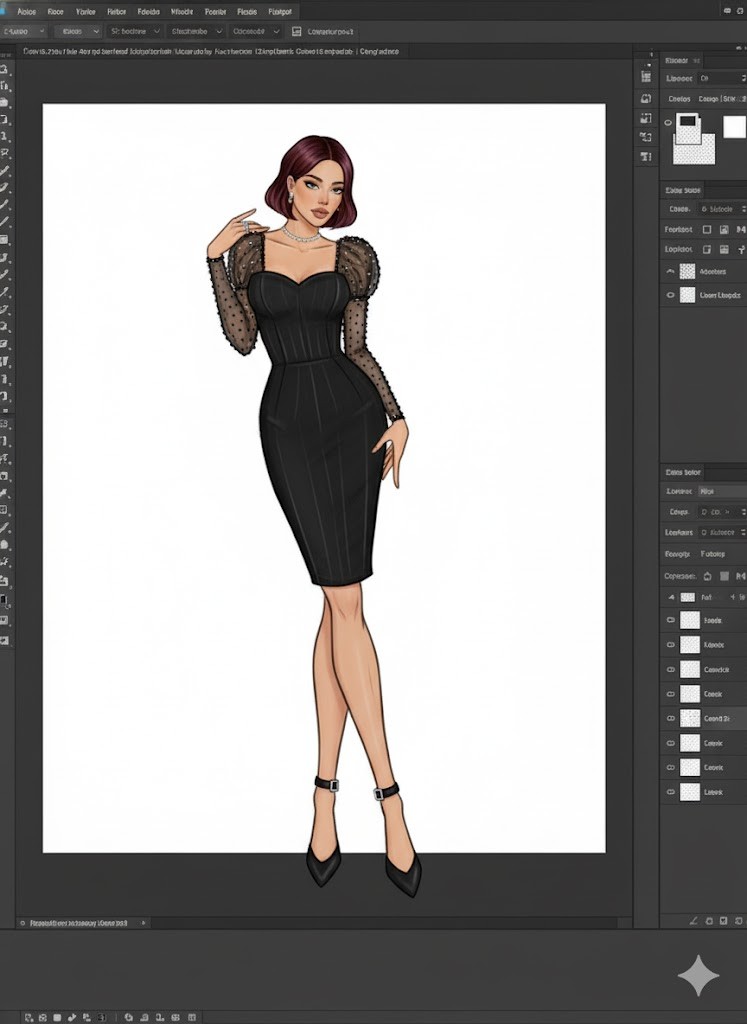
Task: Toggle visibility of the Lioer Lhepdz layer
Action: pyautogui.click(x=671, y=295)
